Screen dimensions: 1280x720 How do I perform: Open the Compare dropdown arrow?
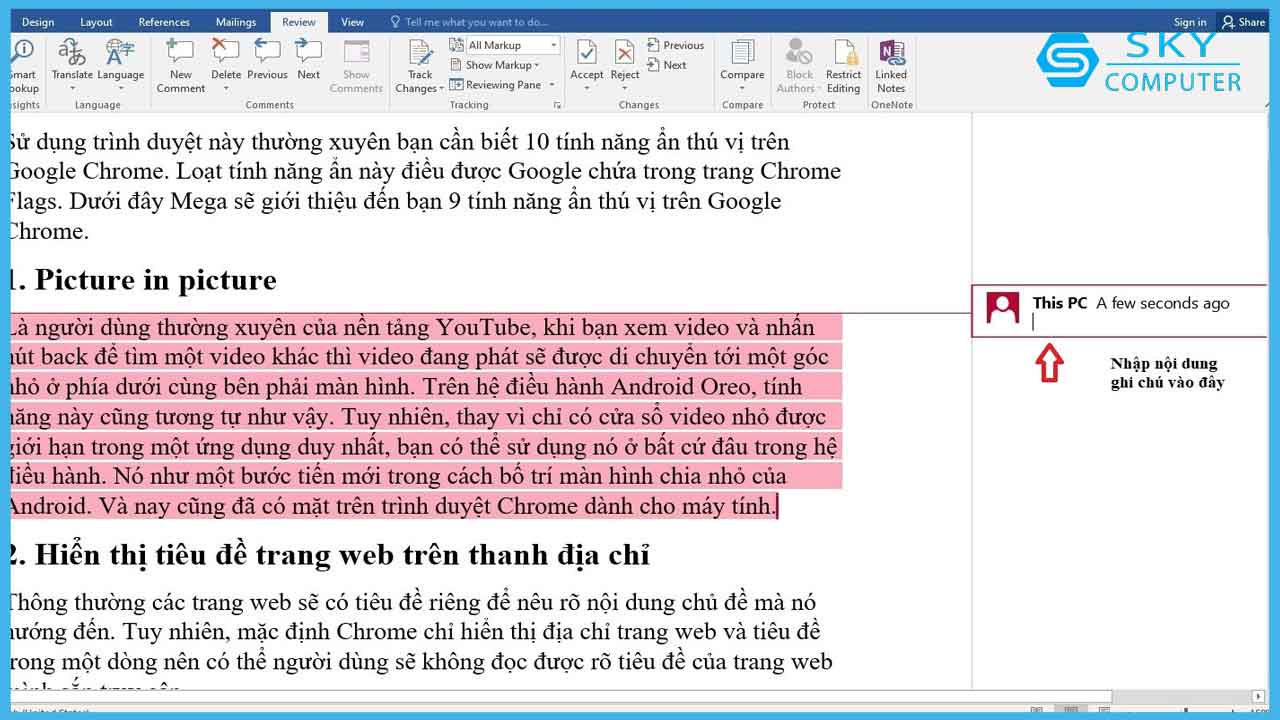pos(742,89)
